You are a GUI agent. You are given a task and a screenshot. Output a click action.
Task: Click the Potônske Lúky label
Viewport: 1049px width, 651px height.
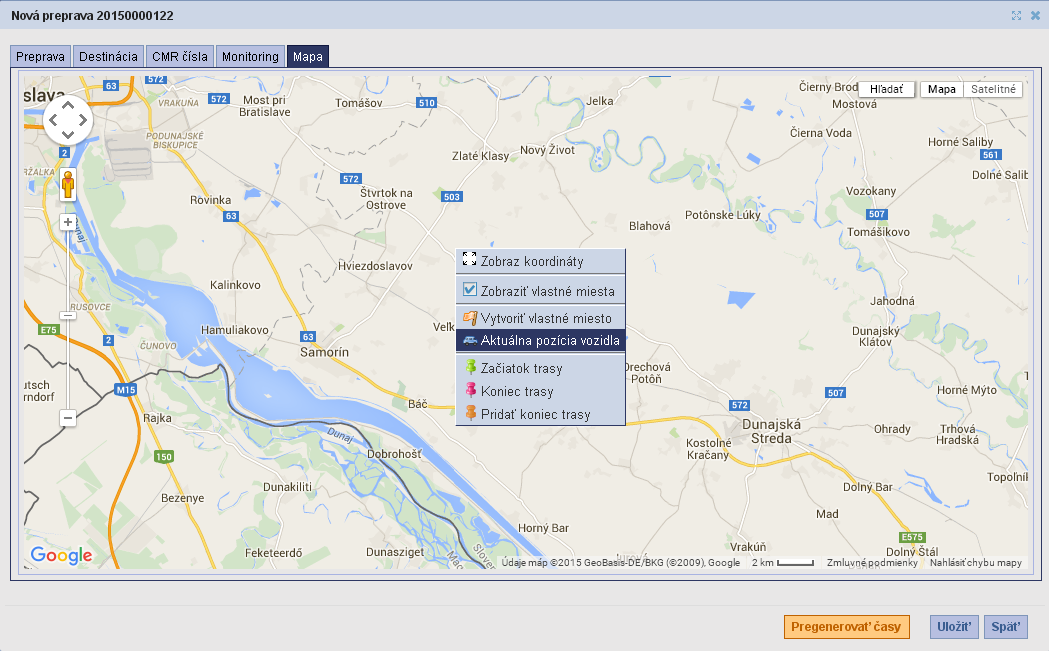click(723, 215)
